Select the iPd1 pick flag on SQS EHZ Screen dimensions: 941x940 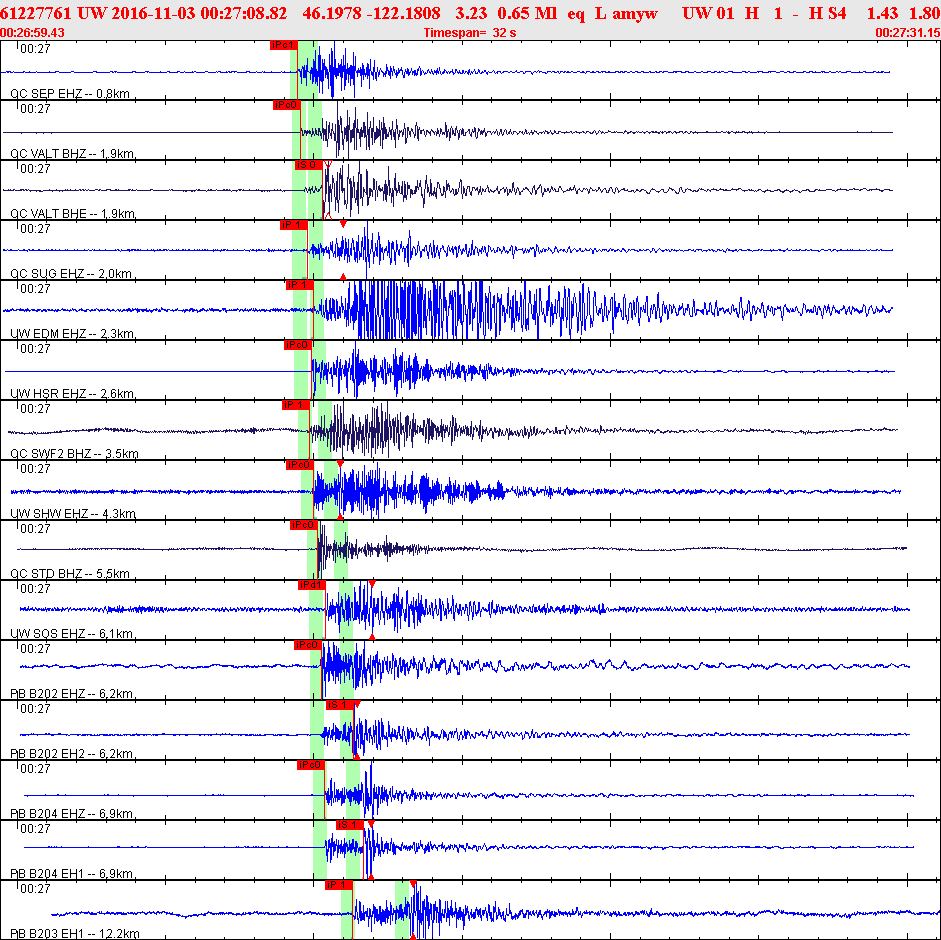[311, 585]
